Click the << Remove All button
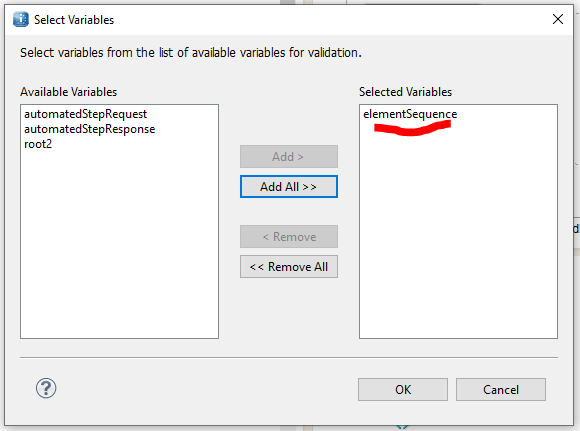 coord(289,266)
